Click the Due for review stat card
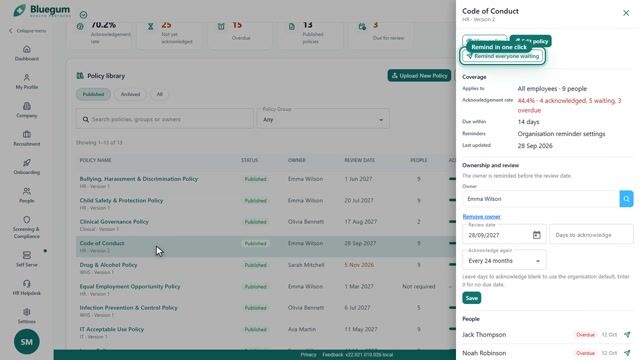Image resolution: width=640 pixels, height=360 pixels. click(381, 35)
